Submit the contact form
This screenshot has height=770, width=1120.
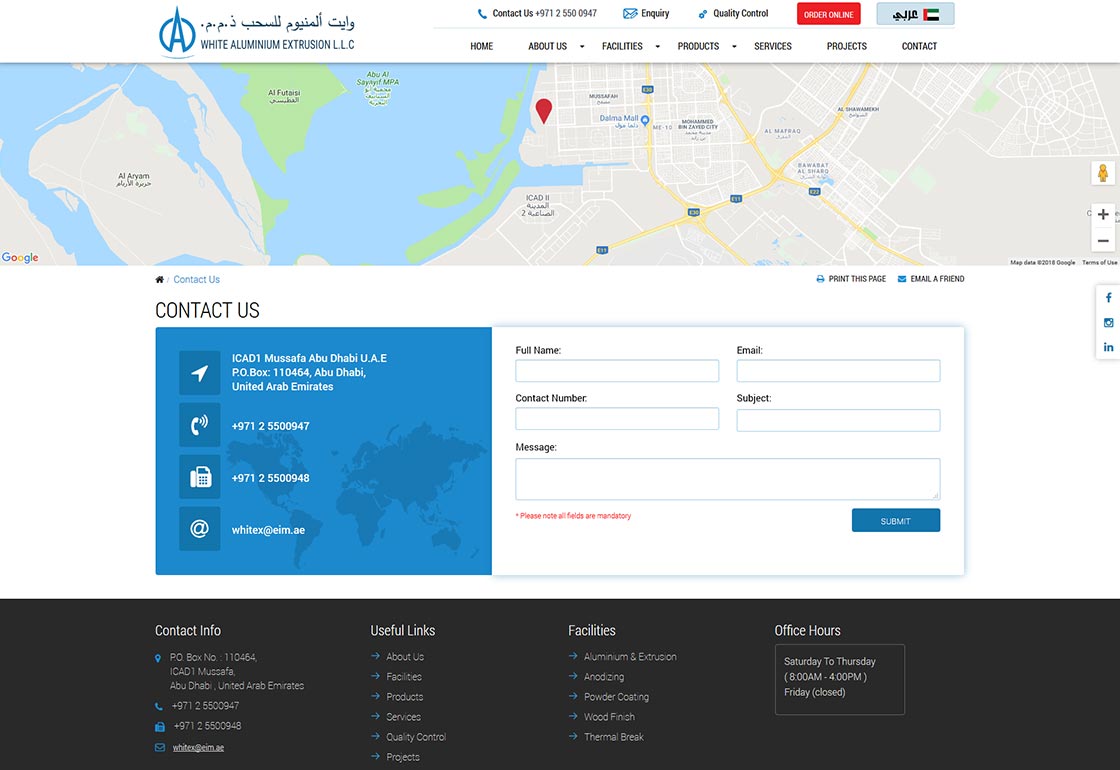click(x=896, y=521)
